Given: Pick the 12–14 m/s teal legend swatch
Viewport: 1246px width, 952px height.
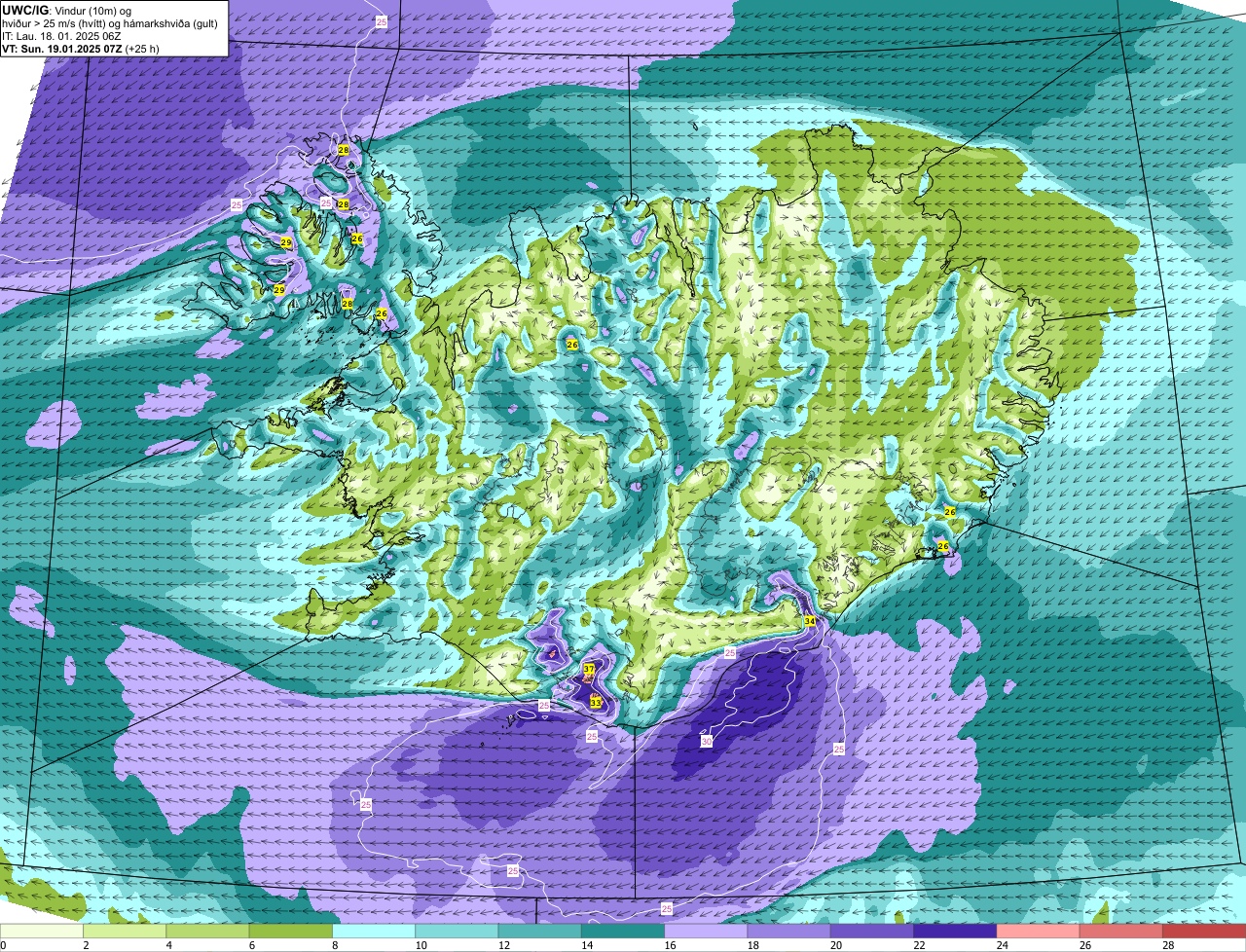Looking at the screenshot, I should (540, 931).
